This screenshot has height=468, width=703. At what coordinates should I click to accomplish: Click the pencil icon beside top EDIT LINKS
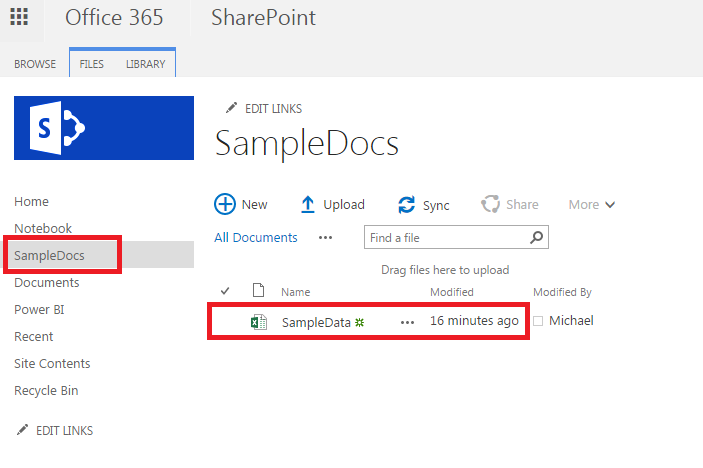[231, 108]
